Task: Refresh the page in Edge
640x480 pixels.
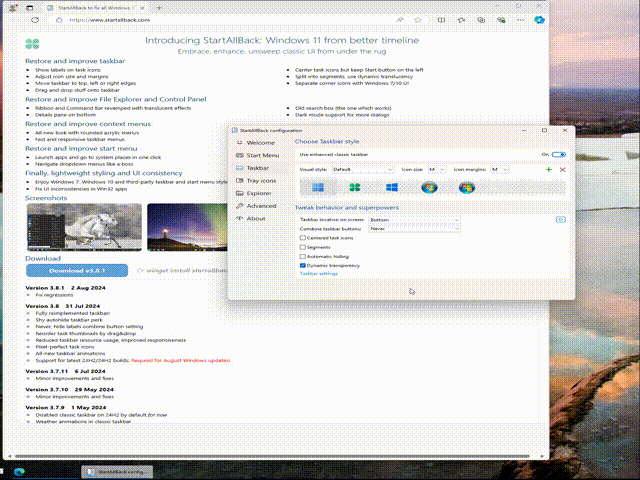Action: point(35,20)
